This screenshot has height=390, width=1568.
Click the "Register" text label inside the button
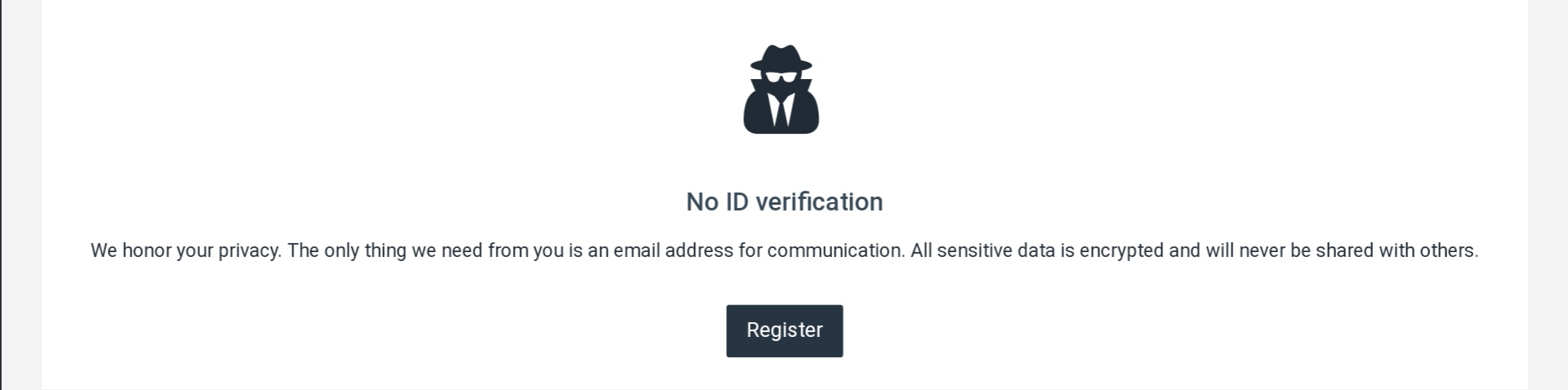[x=784, y=330]
